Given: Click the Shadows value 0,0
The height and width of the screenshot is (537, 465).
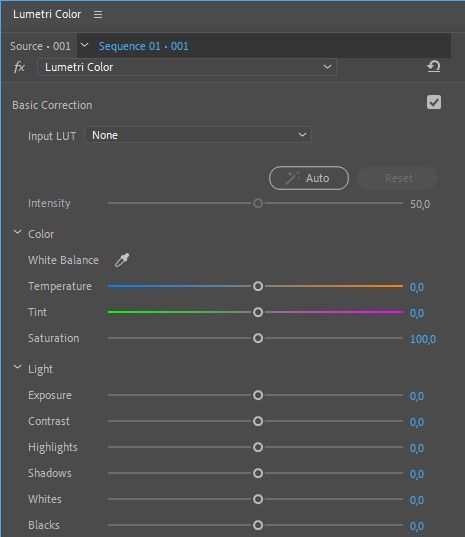Looking at the screenshot, I should point(417,474).
